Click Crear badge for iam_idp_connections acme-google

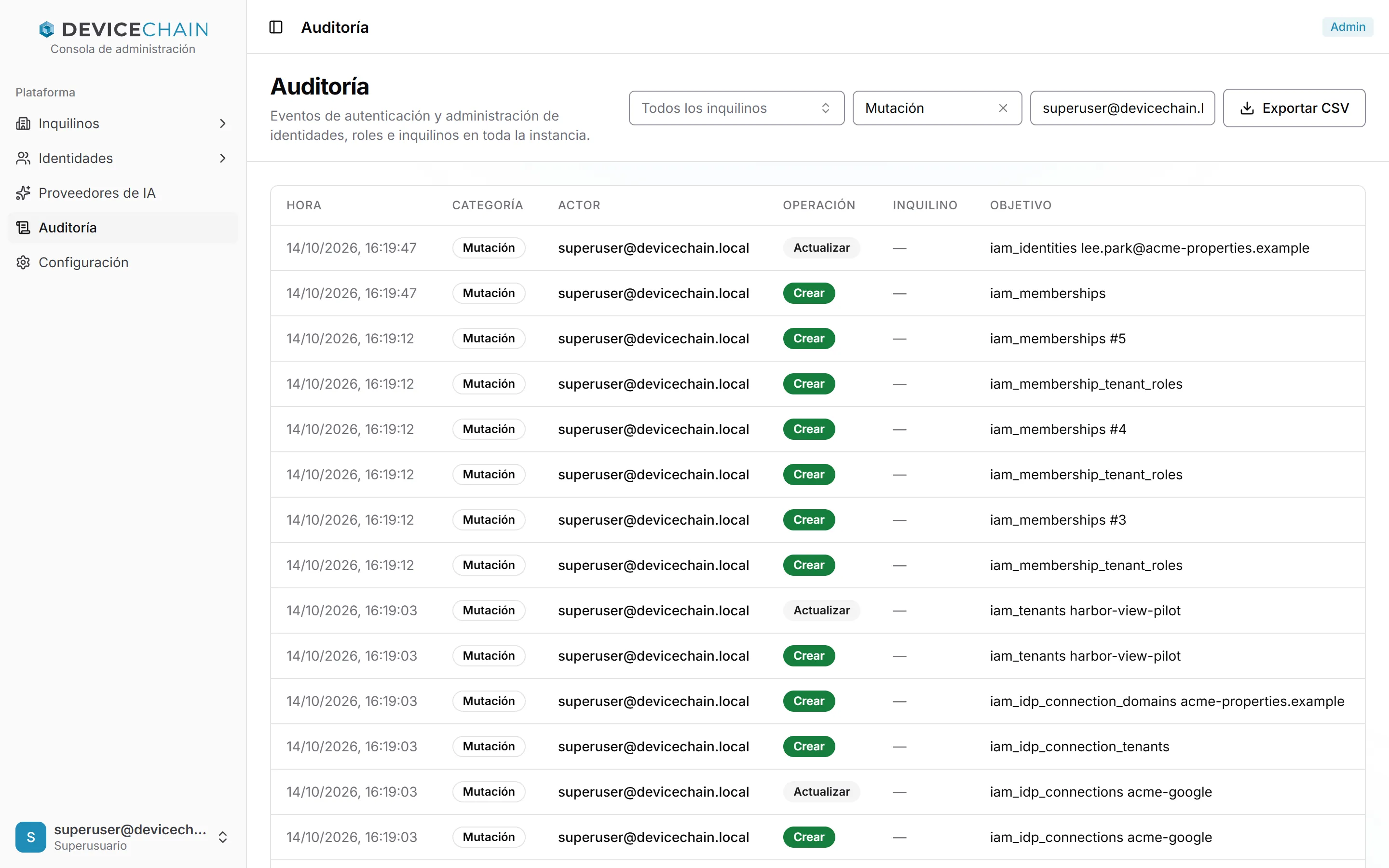pyautogui.click(x=809, y=837)
